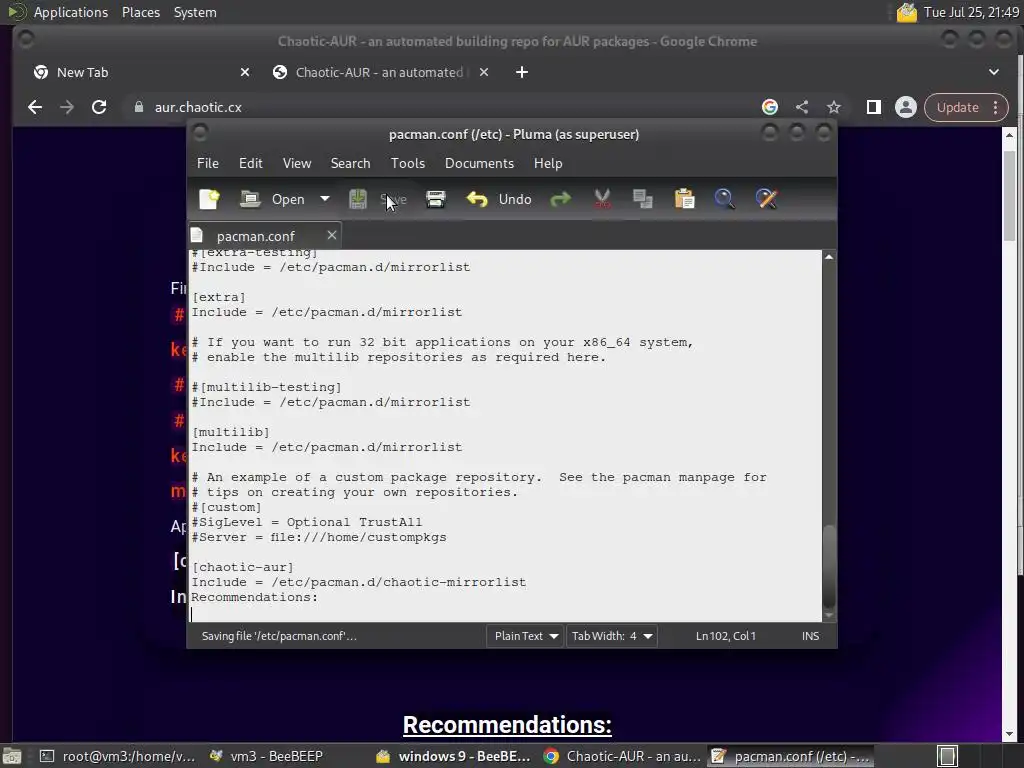Click the #[multilib-testing] line
Viewport: 1024px width, 768px height.
(266, 387)
